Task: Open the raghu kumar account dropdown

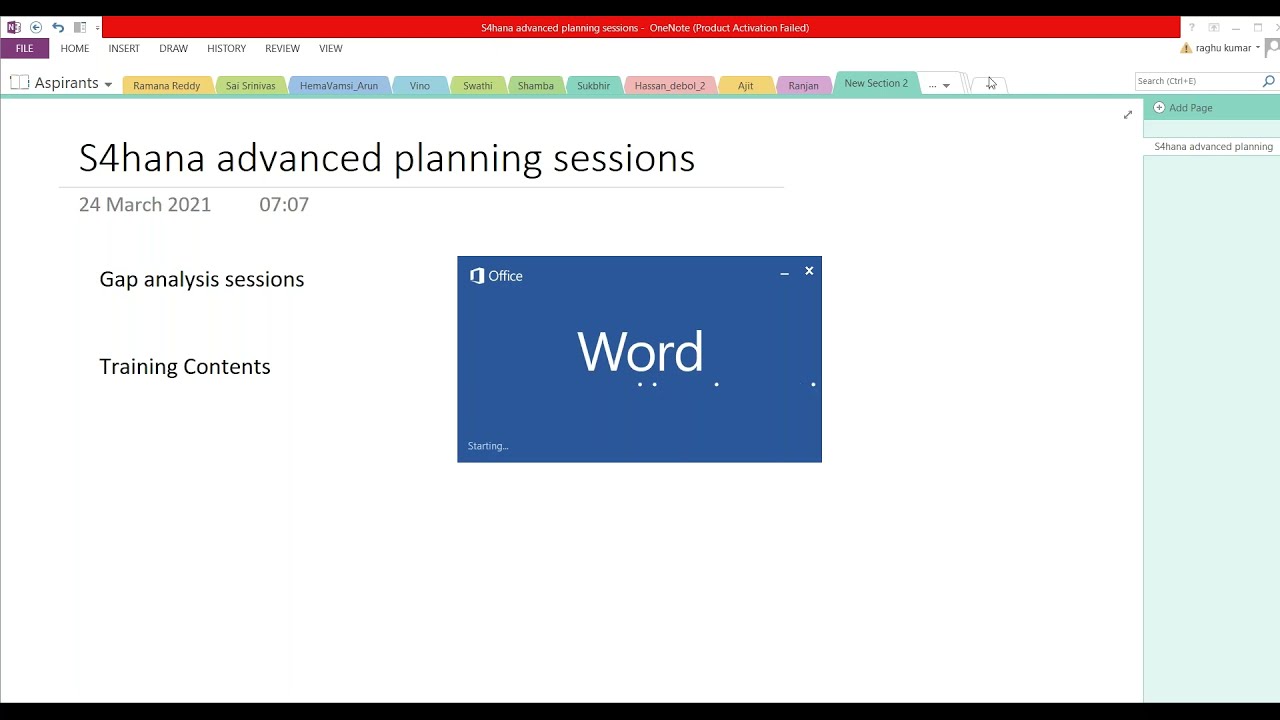Action: (x=1227, y=48)
